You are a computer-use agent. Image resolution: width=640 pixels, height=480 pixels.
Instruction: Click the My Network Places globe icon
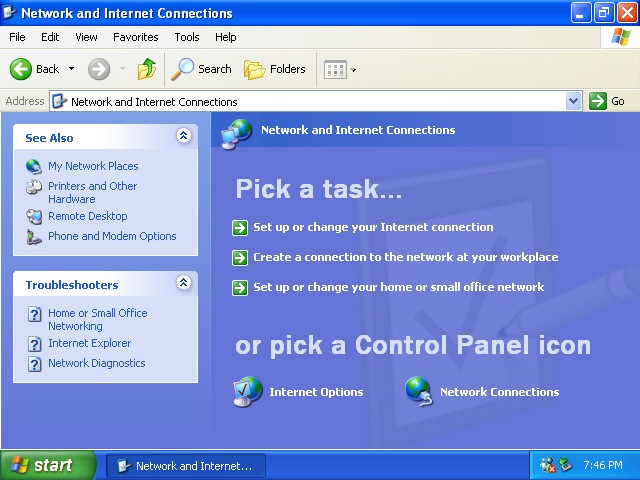(34, 166)
